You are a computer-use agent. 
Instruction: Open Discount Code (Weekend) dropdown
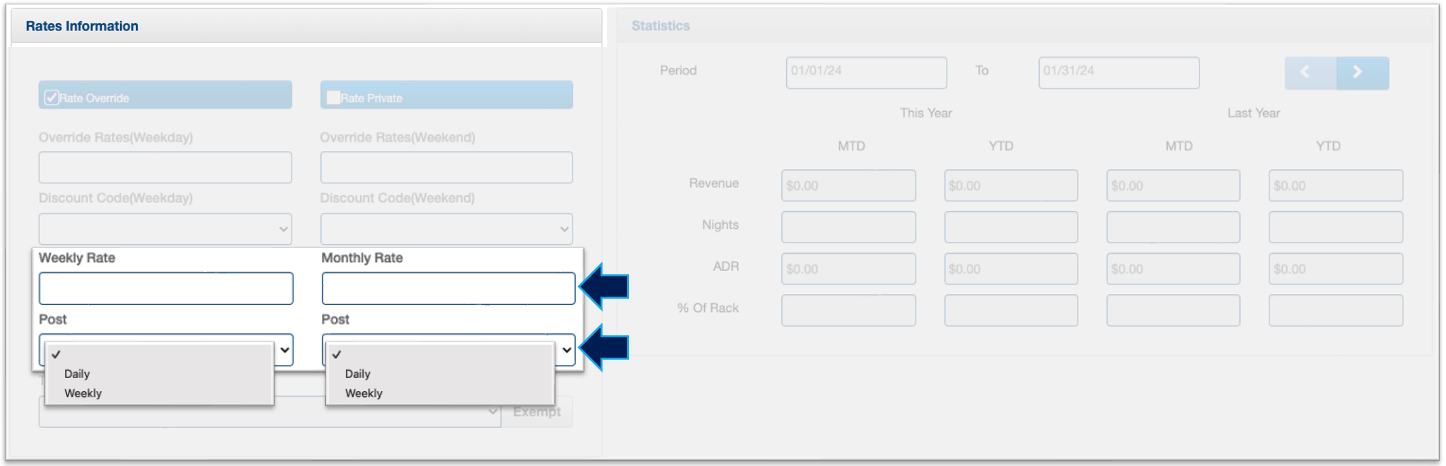446,229
